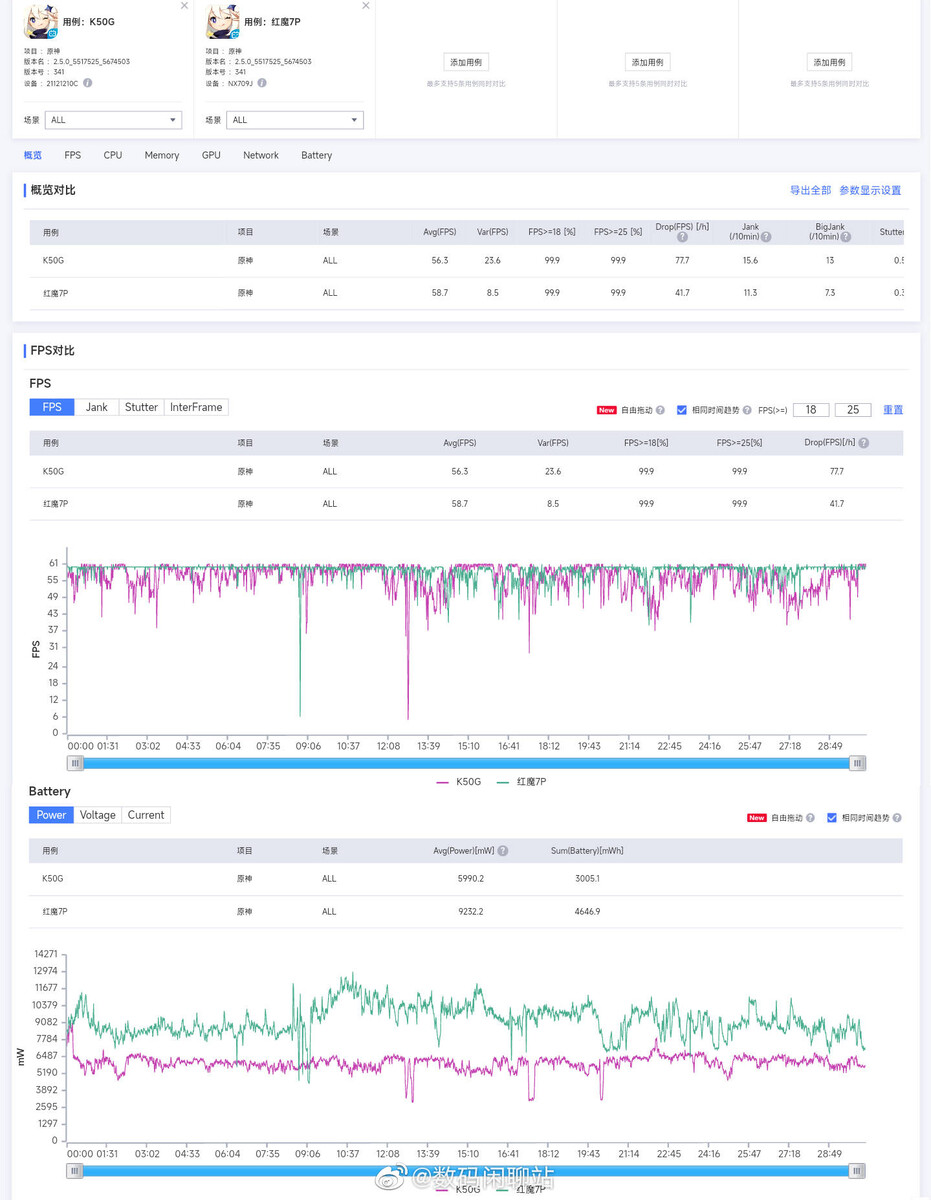931x1200 pixels.
Task: Open the CPU tab
Action: 113,155
